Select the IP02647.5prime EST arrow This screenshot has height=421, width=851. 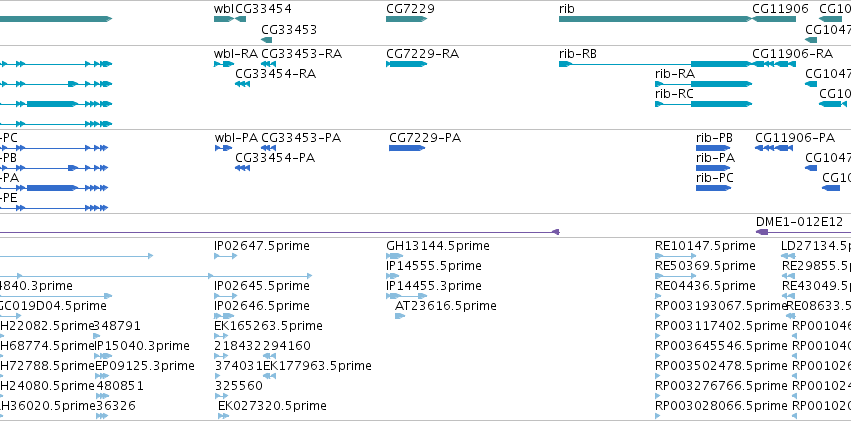click(x=226, y=256)
